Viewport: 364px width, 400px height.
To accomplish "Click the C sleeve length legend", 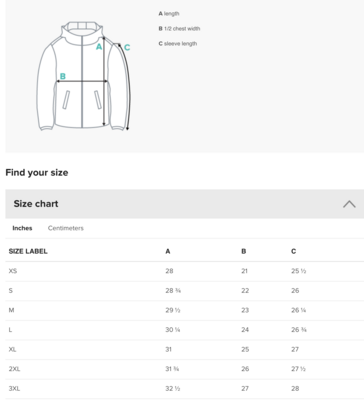I will click(178, 44).
